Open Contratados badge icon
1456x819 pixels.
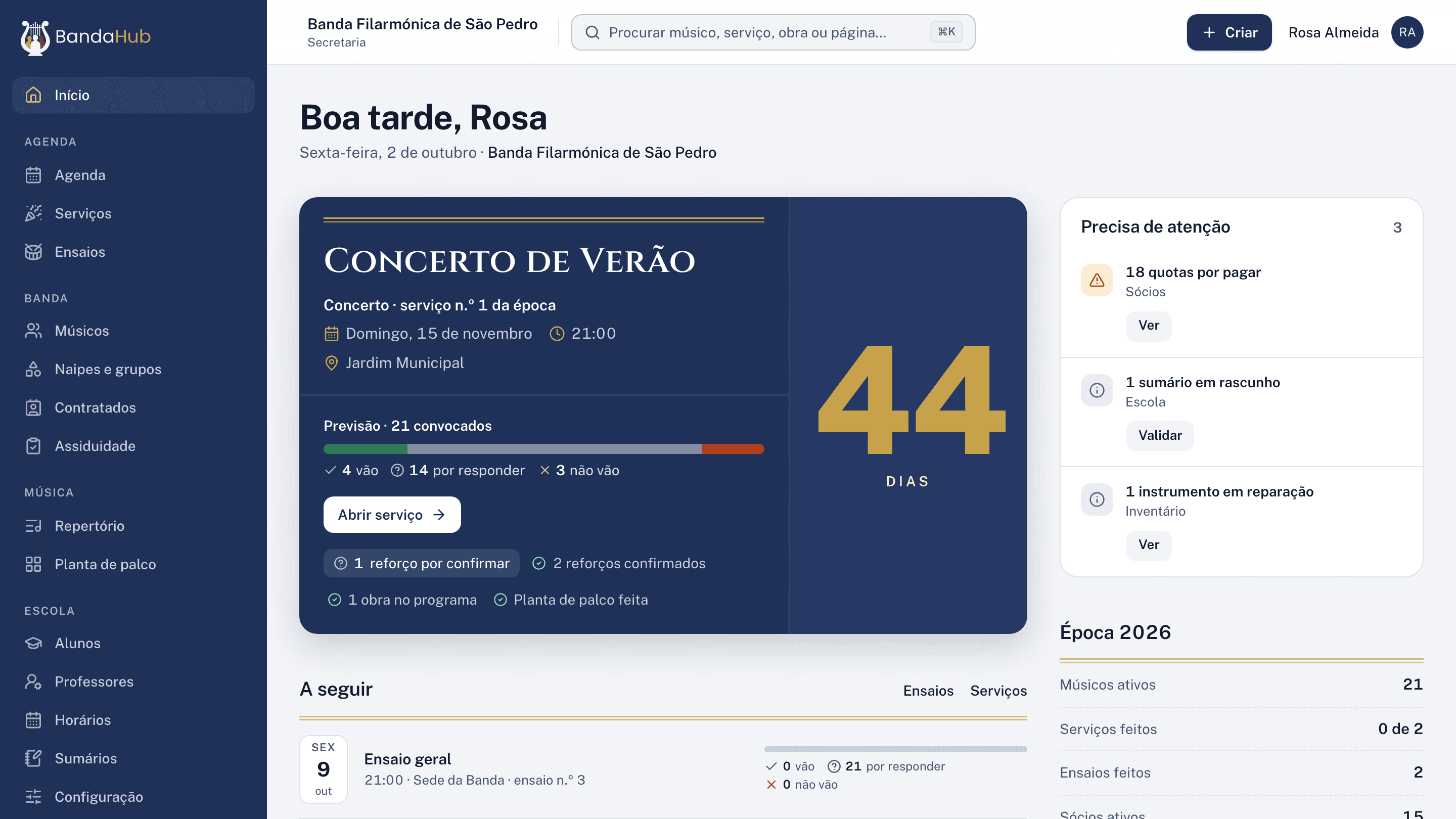pyautogui.click(x=33, y=408)
